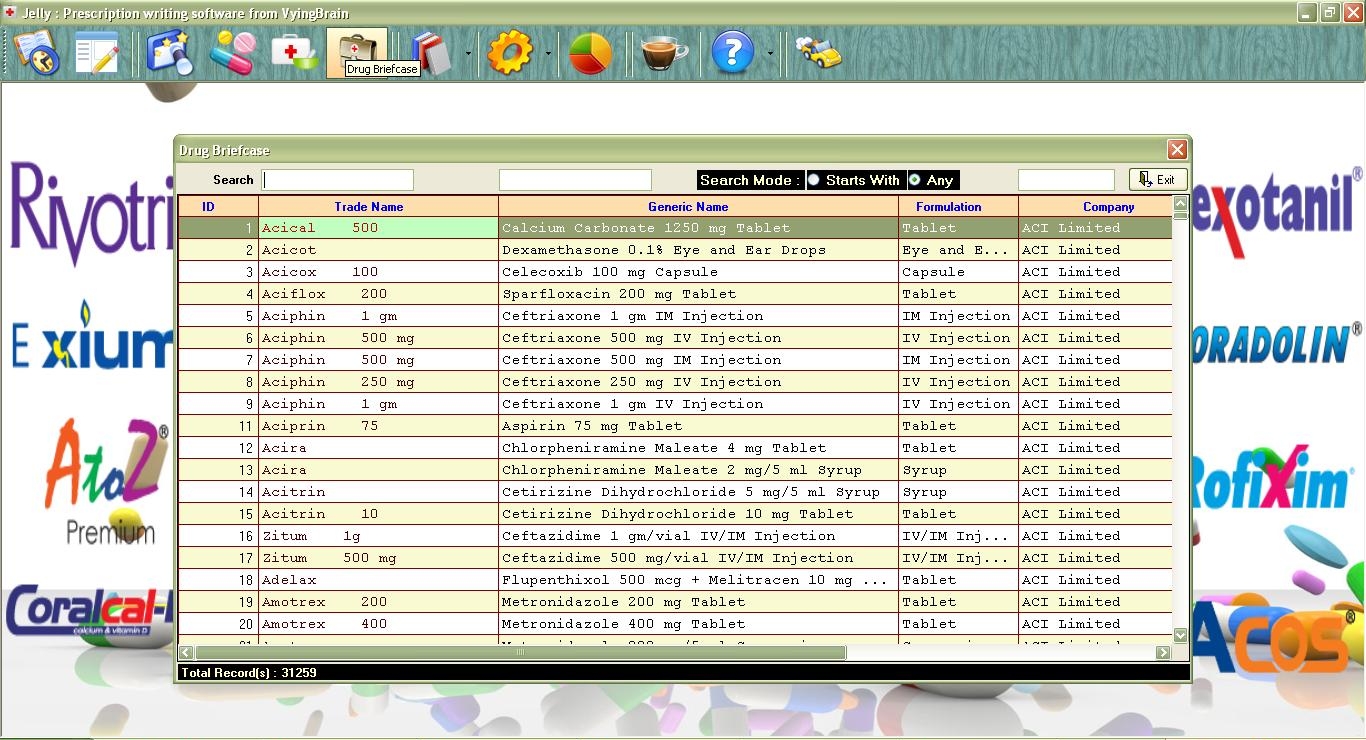The image size is (1366, 740).
Task: Click Ceftriaxone 500 mg IV Injection cell
Action: (698, 338)
